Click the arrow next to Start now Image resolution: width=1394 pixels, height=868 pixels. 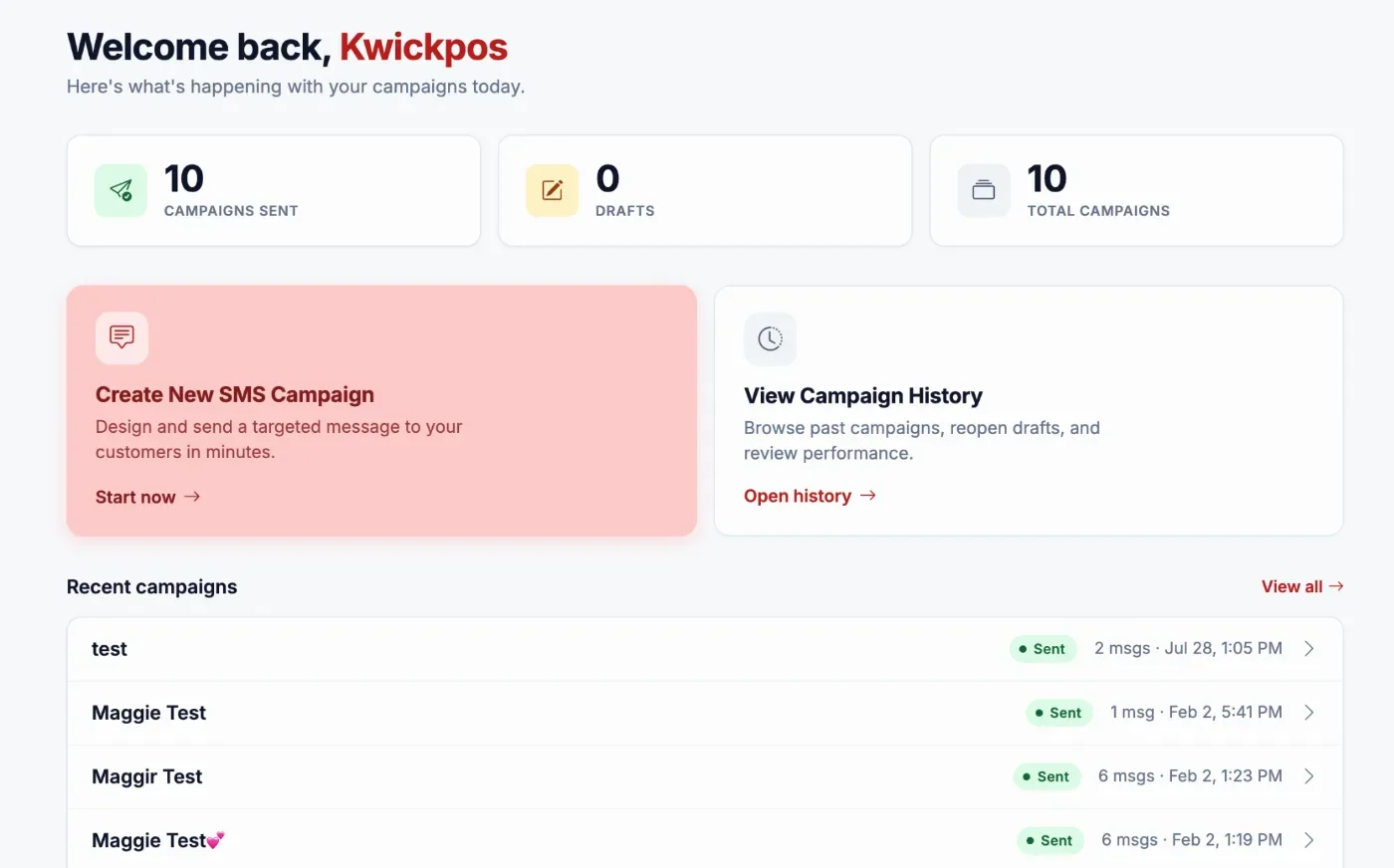[192, 497]
